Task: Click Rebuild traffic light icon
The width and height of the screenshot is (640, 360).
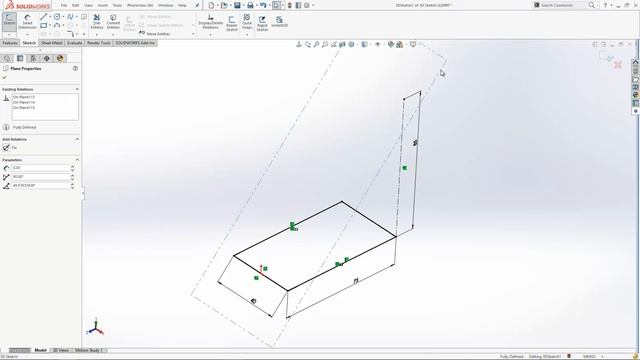Action: [x=289, y=5]
